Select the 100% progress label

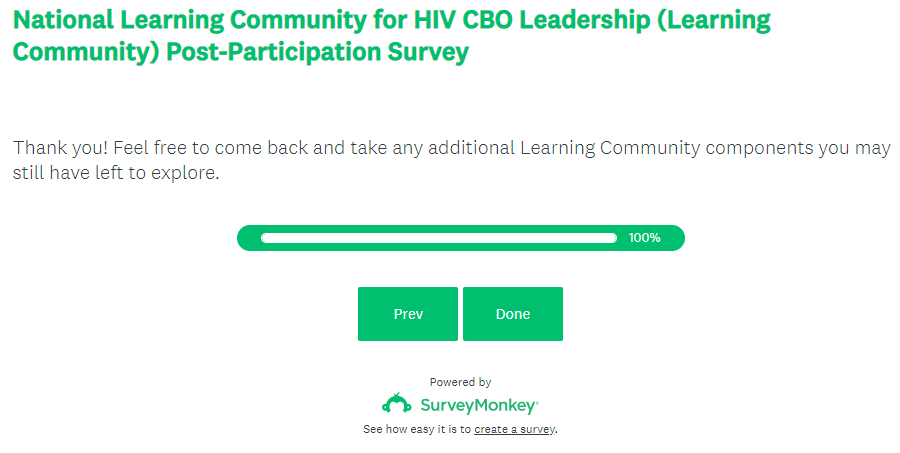[x=645, y=238]
